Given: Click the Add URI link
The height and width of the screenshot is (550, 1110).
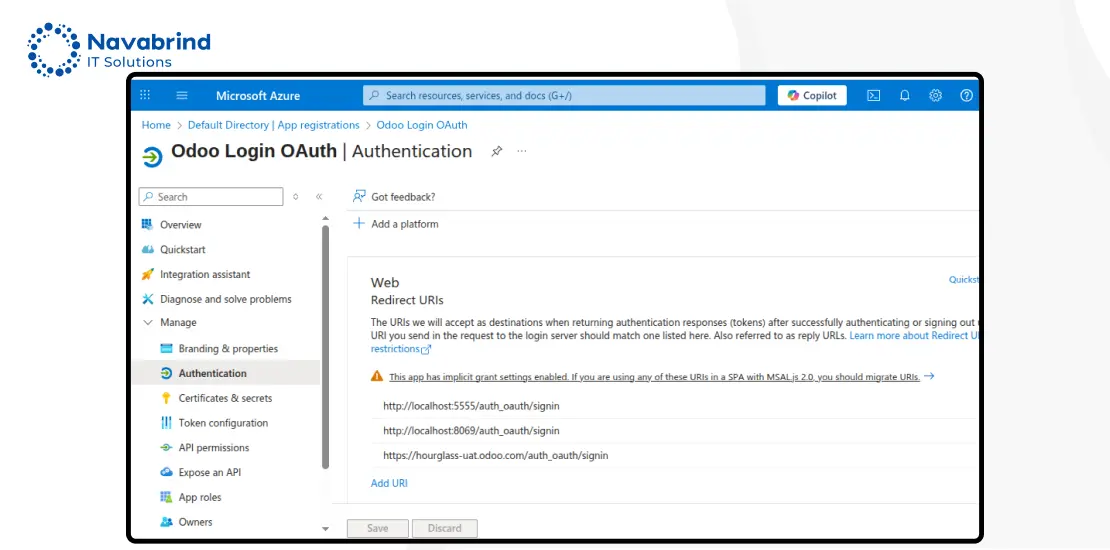Looking at the screenshot, I should point(389,483).
